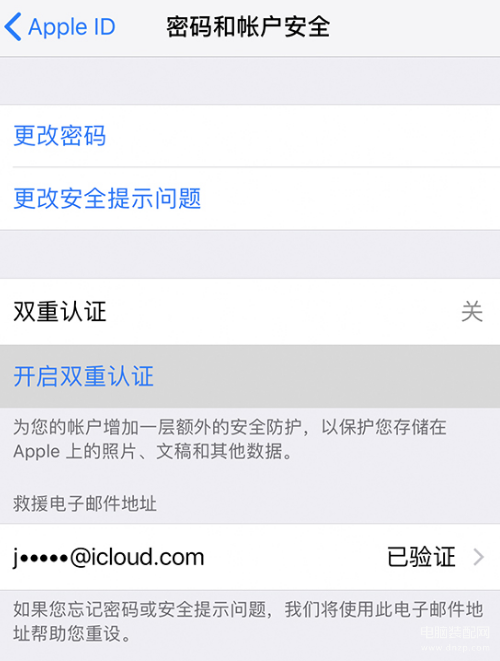Tap gray gap above 双重认证 section

[250, 254]
